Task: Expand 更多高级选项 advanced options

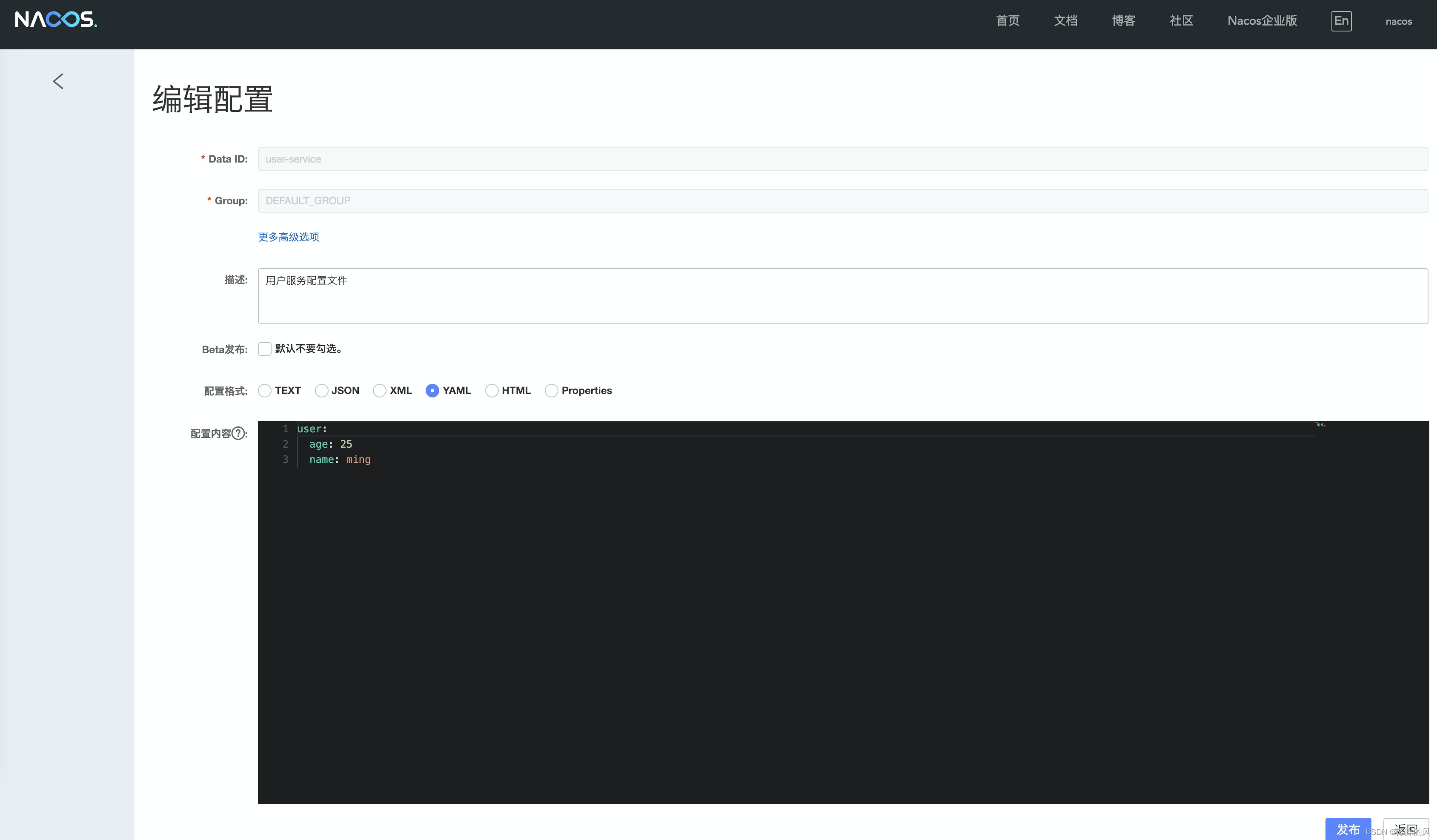Action: (x=289, y=237)
